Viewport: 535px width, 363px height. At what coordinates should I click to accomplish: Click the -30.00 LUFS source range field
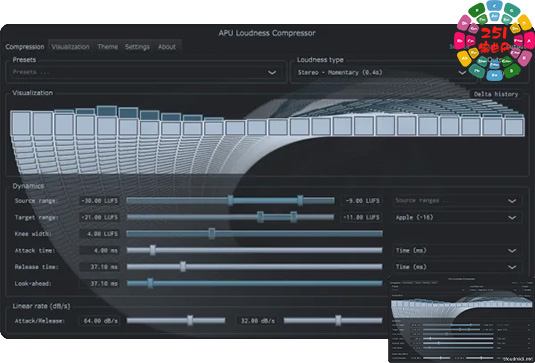[x=99, y=201]
